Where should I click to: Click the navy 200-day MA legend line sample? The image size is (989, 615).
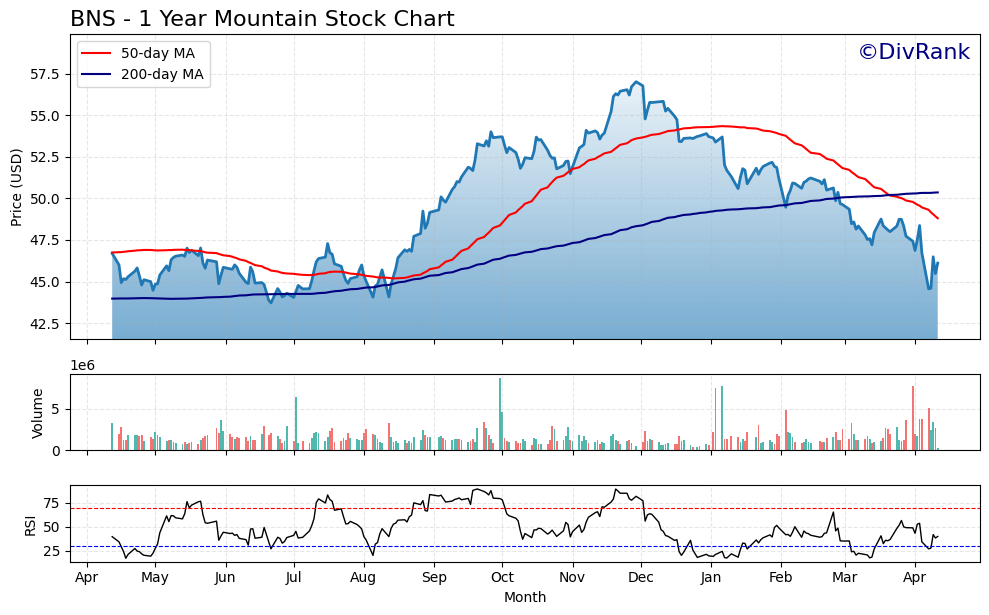pos(97,74)
